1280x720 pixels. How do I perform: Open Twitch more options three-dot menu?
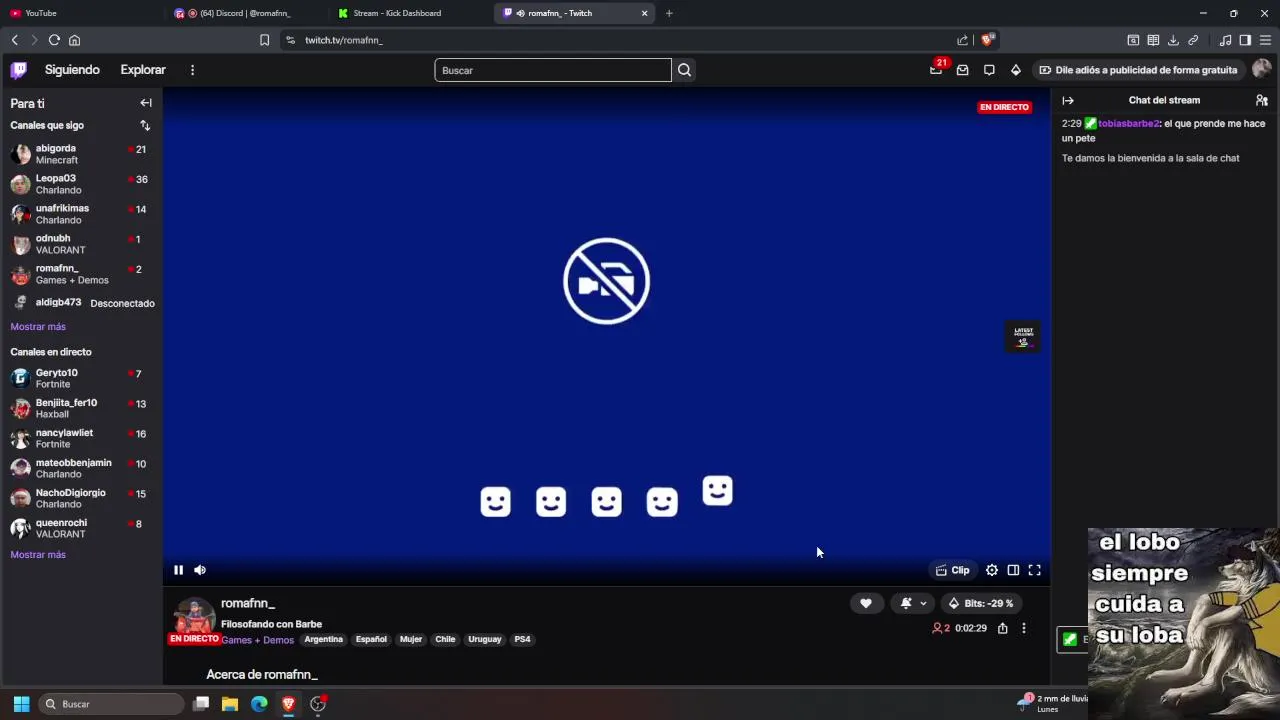tap(192, 70)
